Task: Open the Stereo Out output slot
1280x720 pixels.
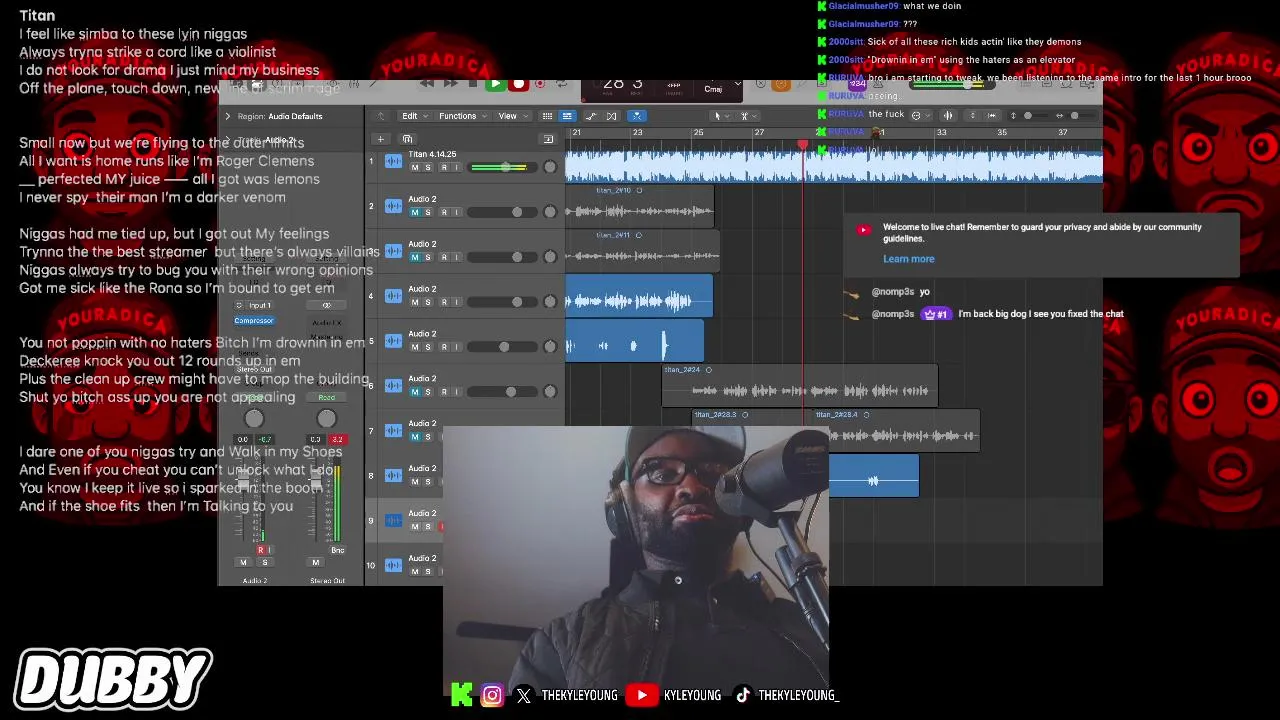Action: pos(254,369)
